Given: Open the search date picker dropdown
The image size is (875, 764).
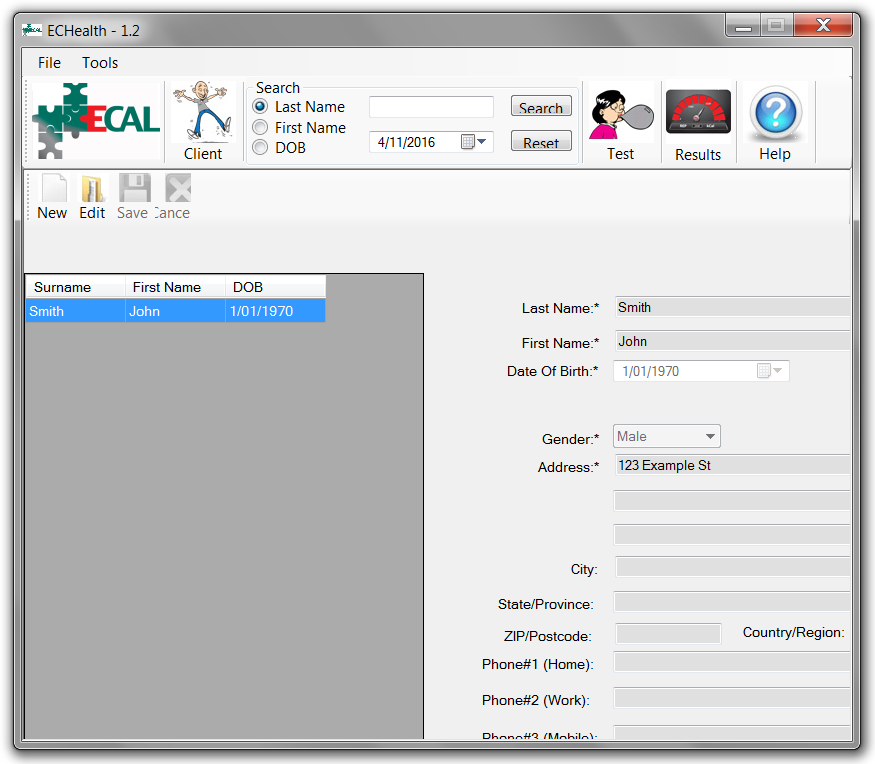Looking at the screenshot, I should click(x=481, y=142).
